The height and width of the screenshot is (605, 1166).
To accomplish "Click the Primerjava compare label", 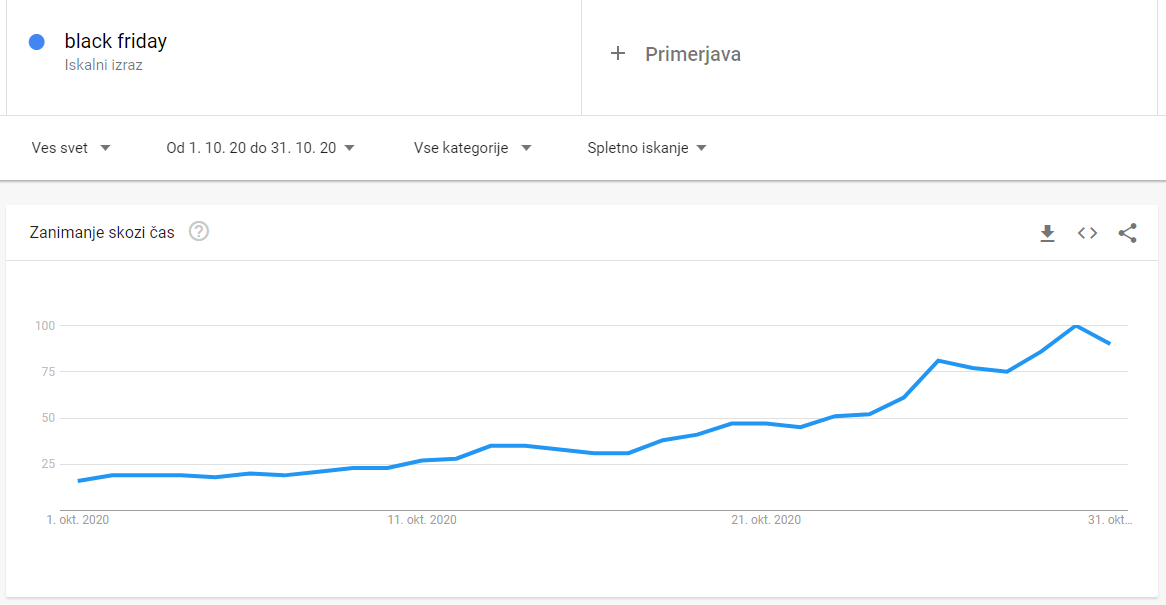I will point(693,54).
